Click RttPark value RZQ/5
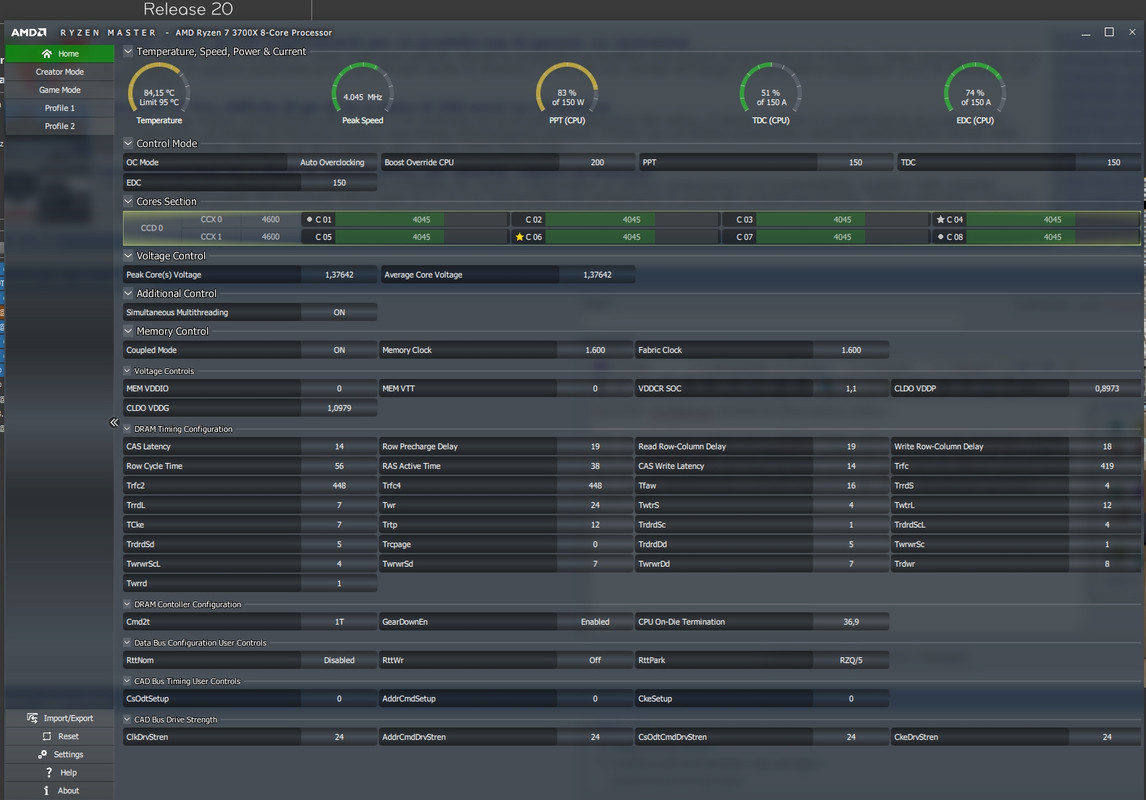This screenshot has height=800, width=1146. tap(851, 660)
